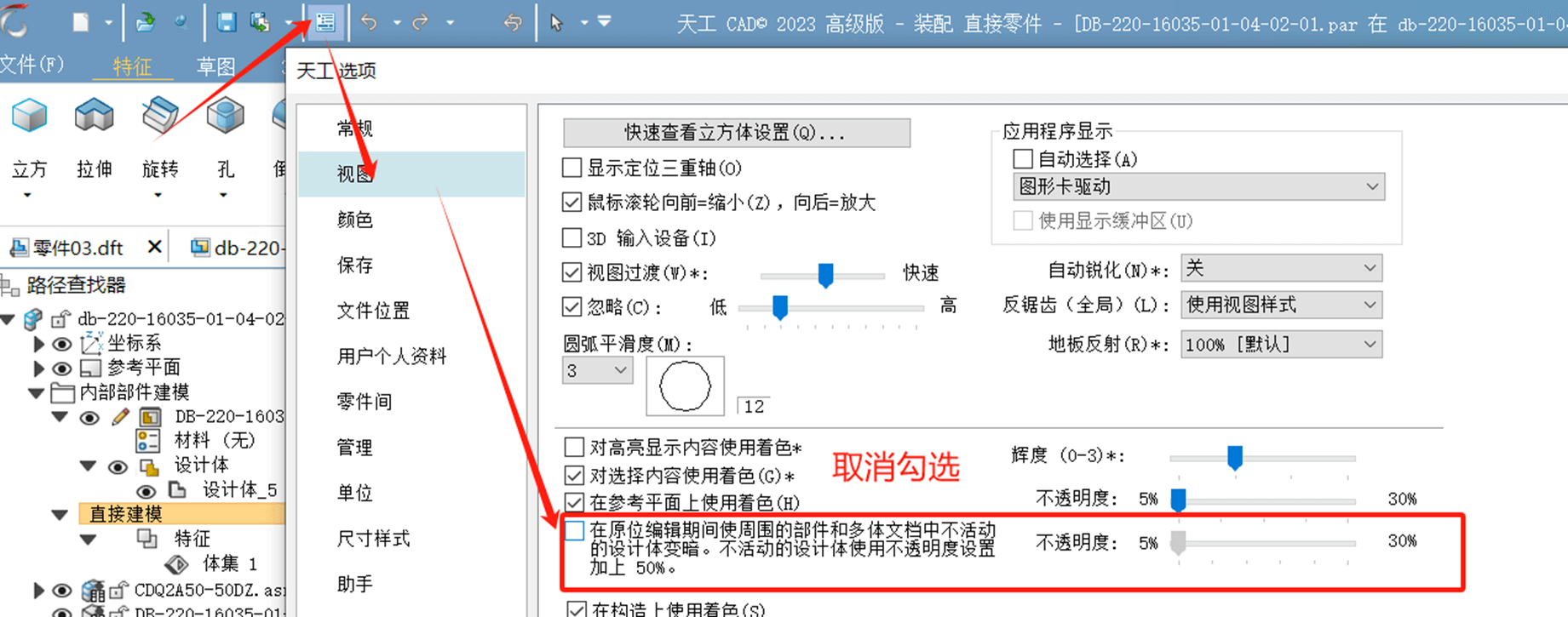
Task: Open the 地板反射 dropdown
Action: click(x=1281, y=345)
